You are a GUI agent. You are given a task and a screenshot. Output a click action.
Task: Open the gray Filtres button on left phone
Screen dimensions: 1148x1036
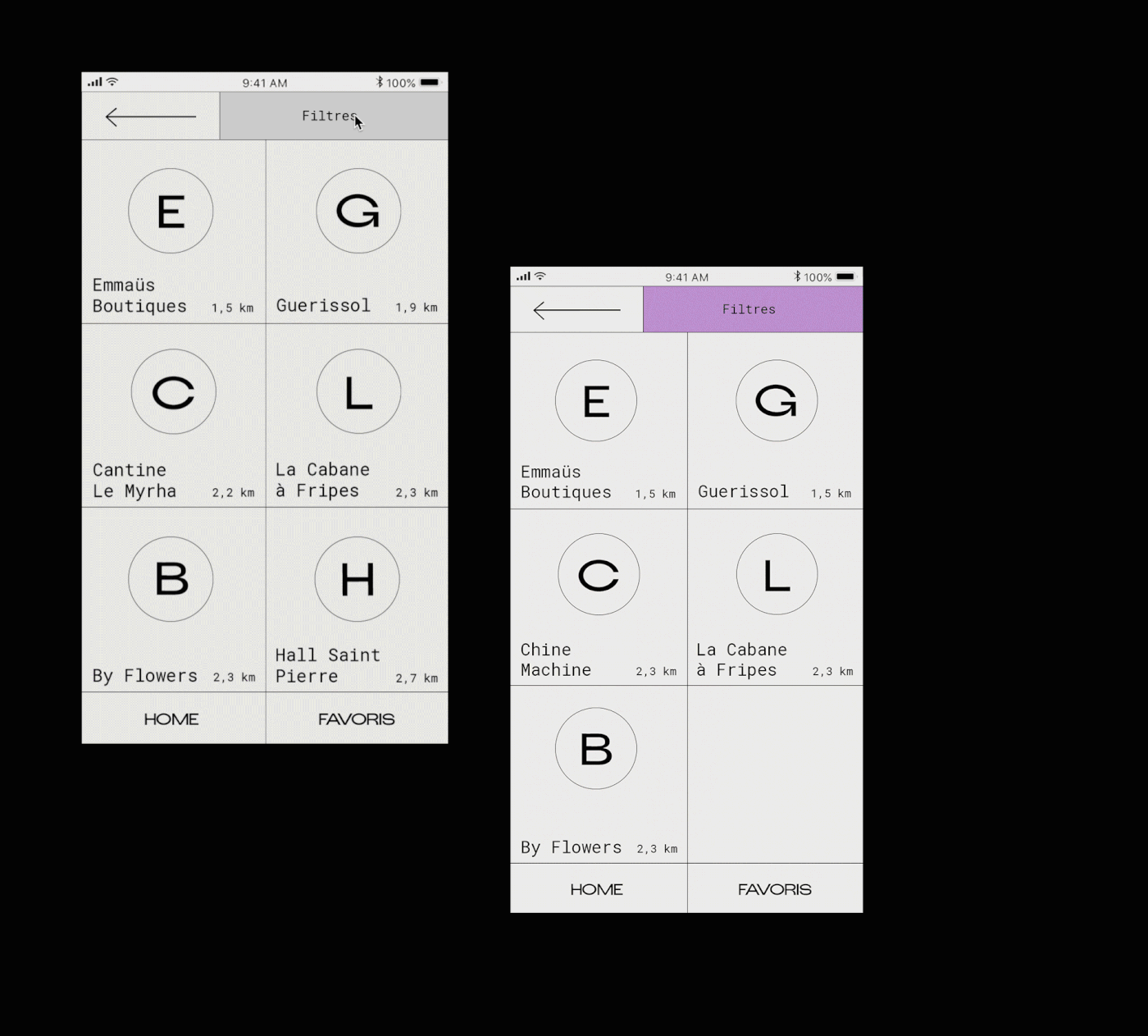334,116
